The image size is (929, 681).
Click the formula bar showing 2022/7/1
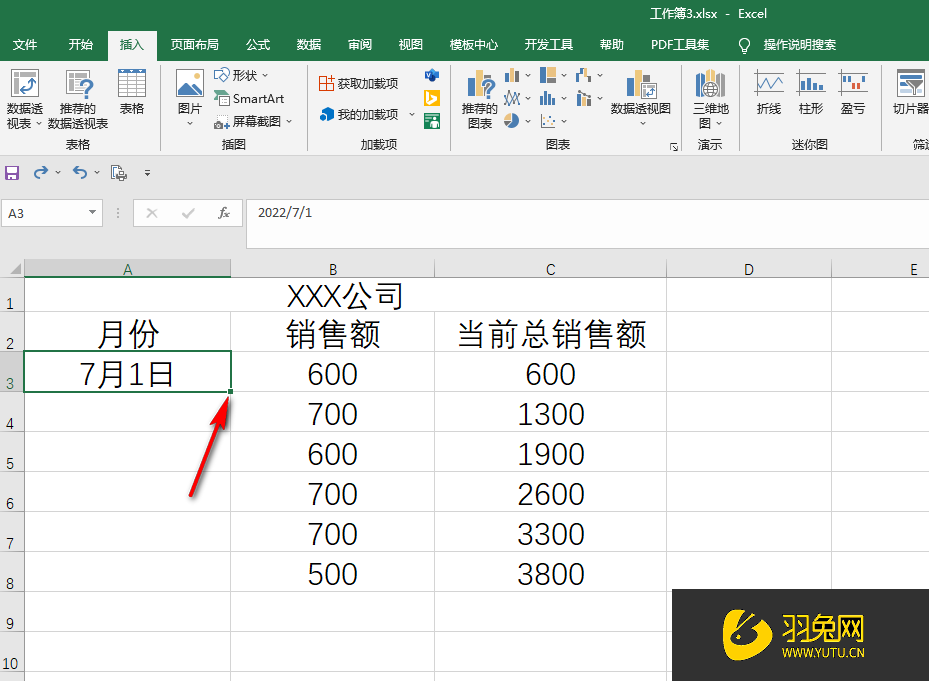[x=587, y=223]
